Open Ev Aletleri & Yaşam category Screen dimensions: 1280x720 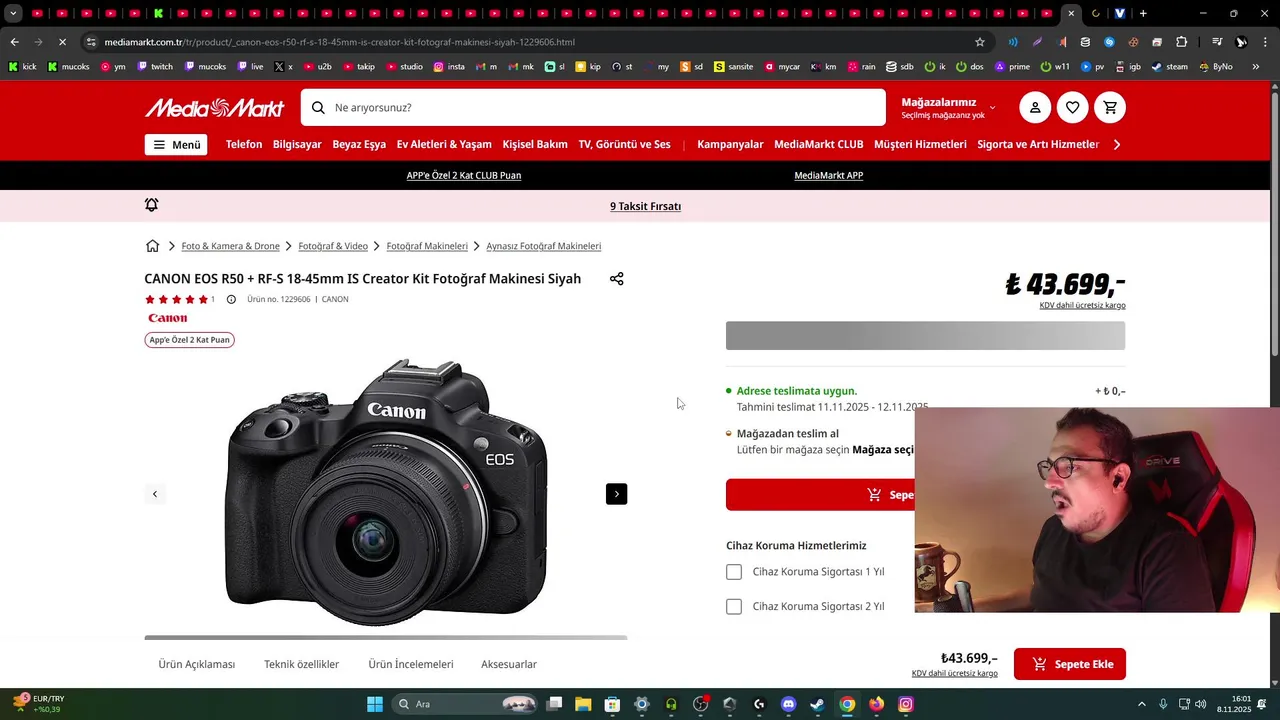click(444, 145)
